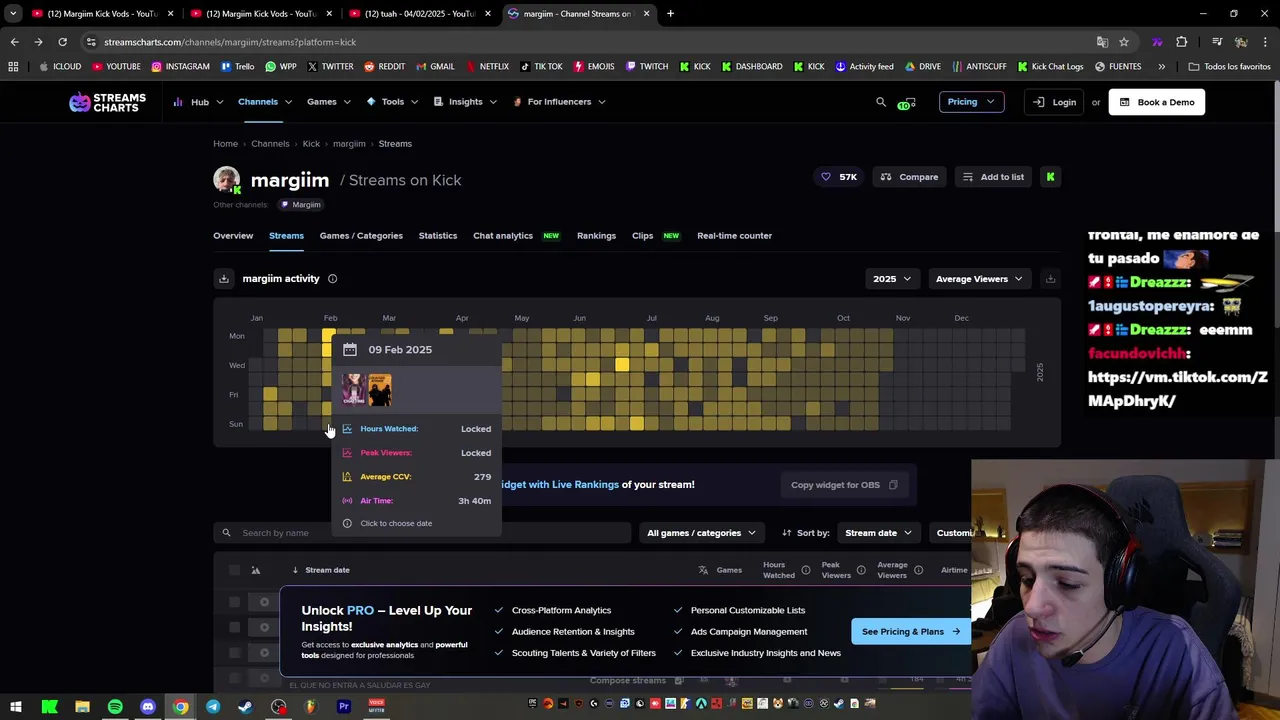Click the translate page icon in address bar
This screenshot has height=720, width=1280.
coord(1102,42)
